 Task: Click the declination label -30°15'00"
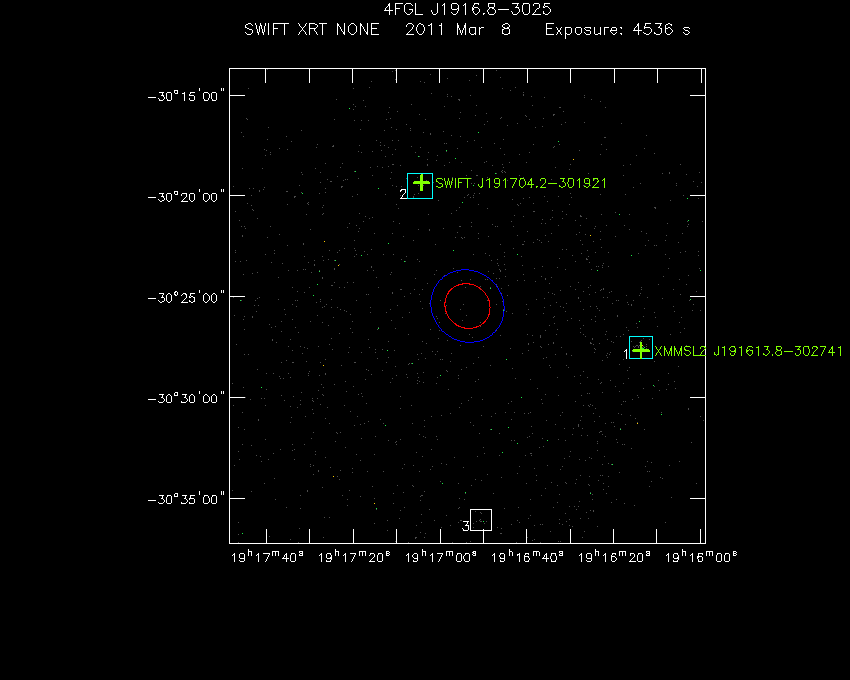pos(186,97)
